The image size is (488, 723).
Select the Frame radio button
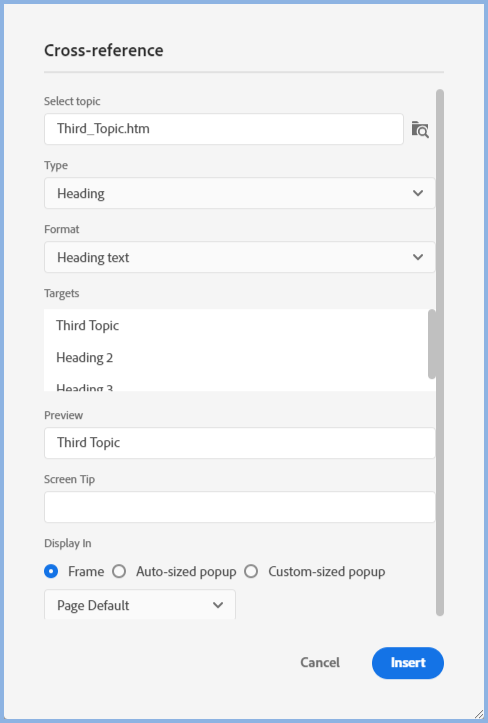click(x=51, y=571)
